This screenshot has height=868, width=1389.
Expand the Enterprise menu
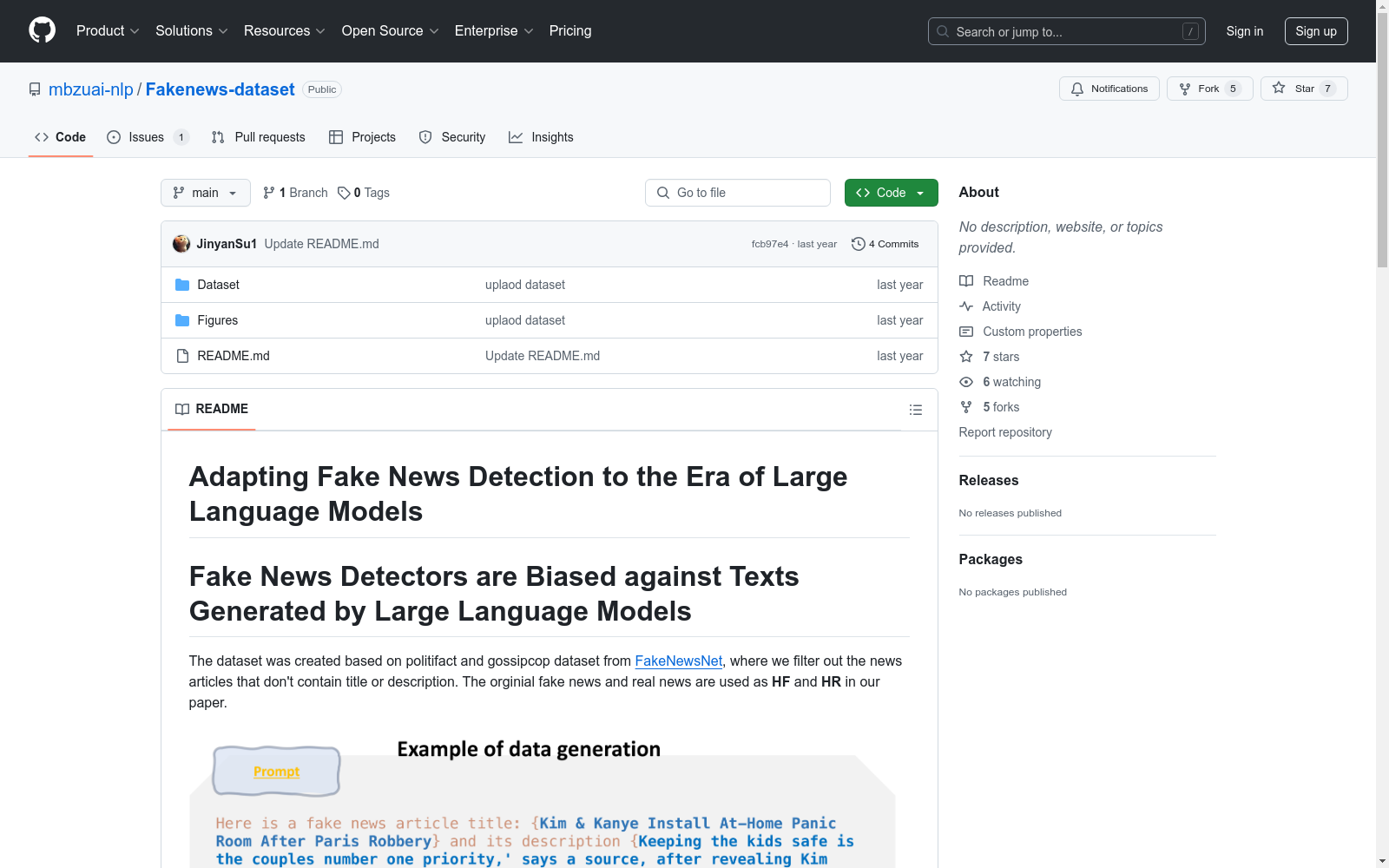[494, 30]
